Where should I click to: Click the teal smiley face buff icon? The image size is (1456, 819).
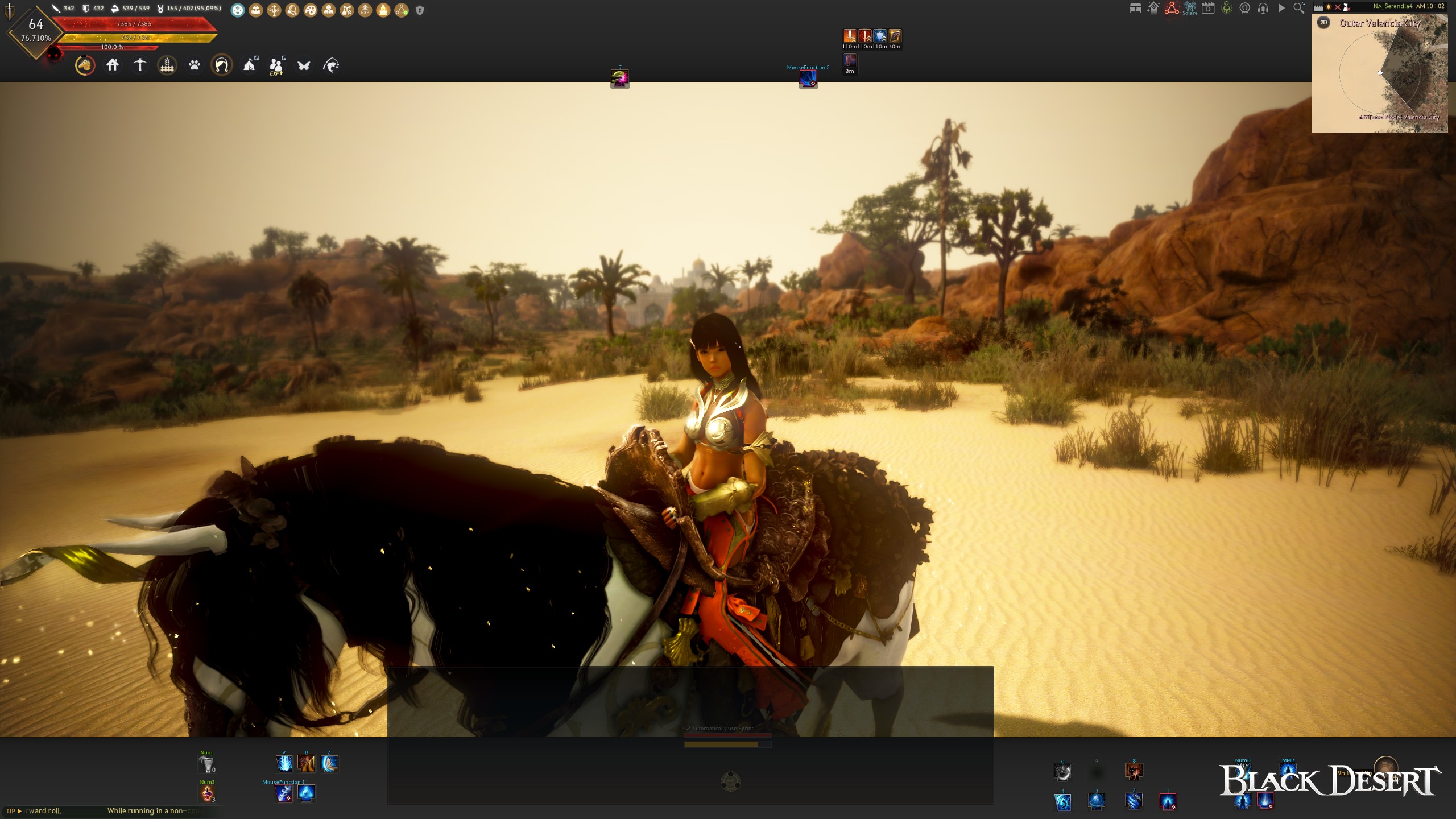(238, 10)
